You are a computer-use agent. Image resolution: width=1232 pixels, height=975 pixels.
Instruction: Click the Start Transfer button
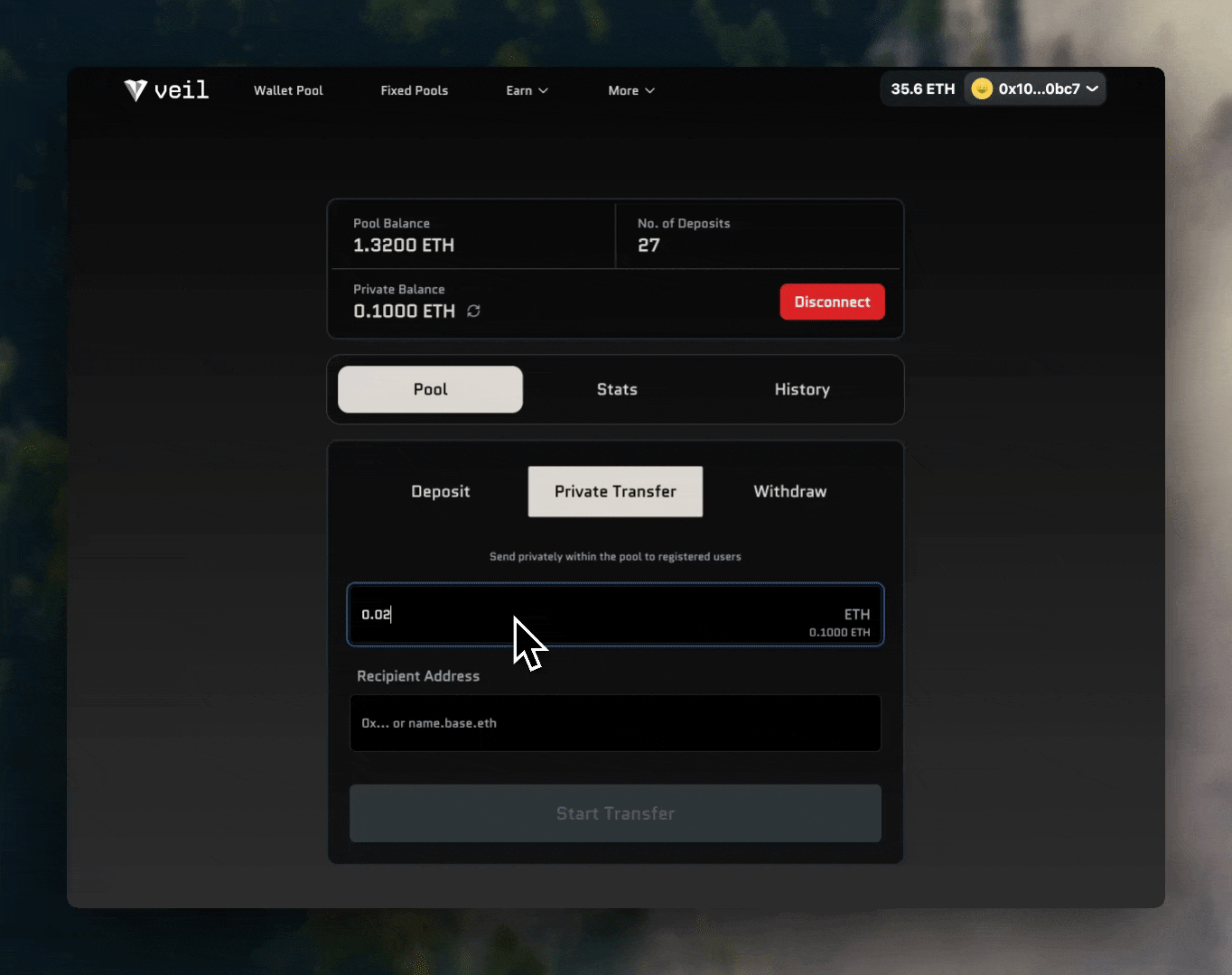tap(615, 813)
